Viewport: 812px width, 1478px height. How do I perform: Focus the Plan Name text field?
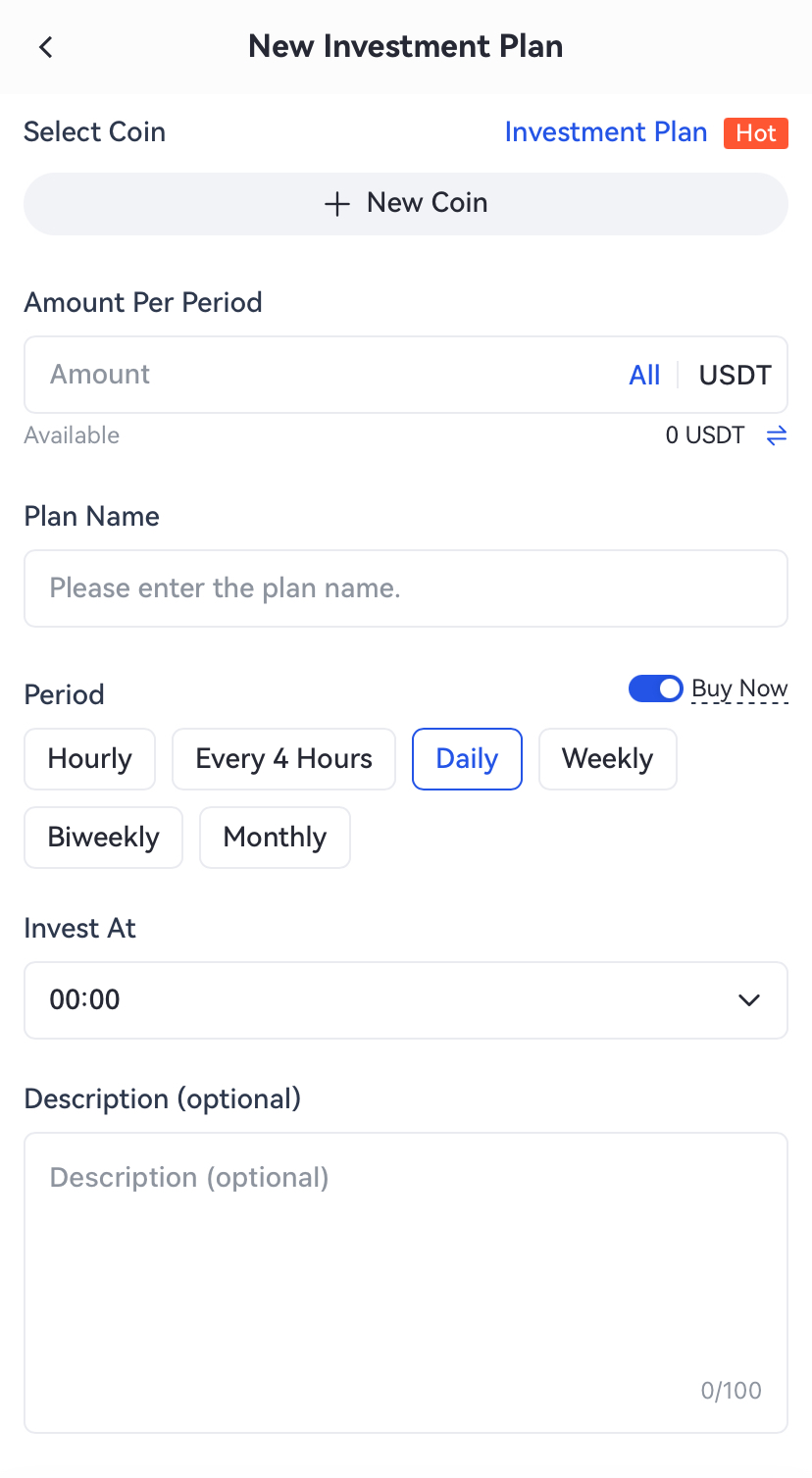(x=405, y=588)
